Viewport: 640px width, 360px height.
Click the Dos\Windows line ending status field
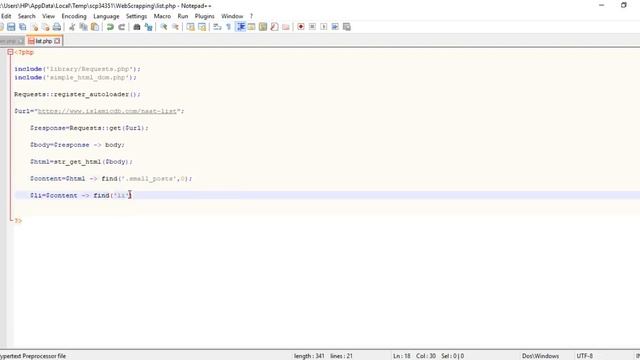point(540,356)
